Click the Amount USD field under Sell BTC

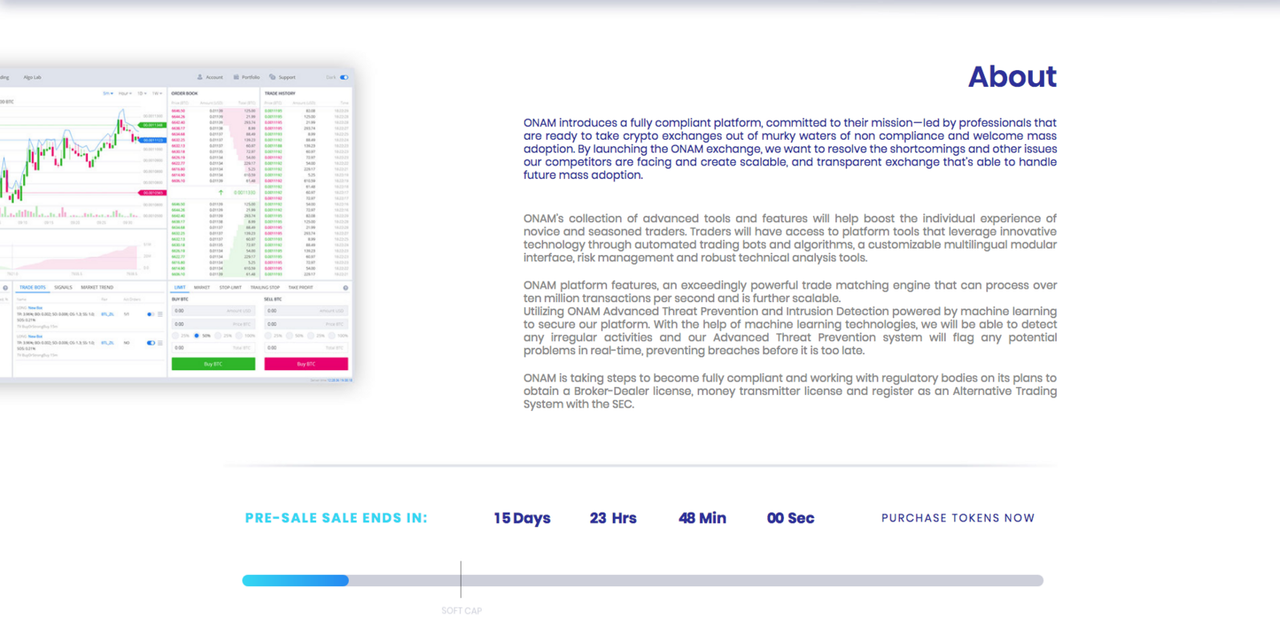click(x=306, y=311)
